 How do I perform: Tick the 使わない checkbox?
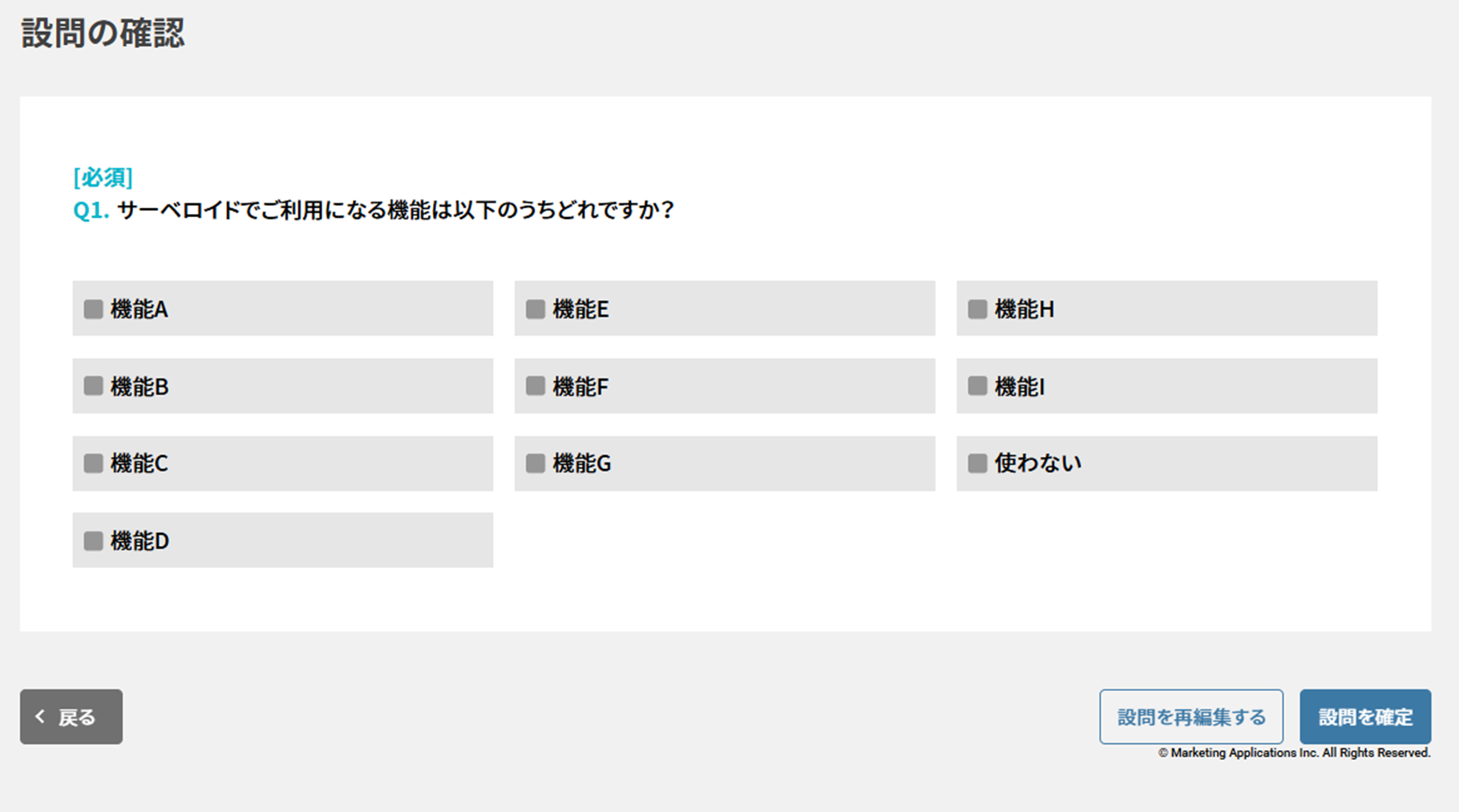point(977,463)
